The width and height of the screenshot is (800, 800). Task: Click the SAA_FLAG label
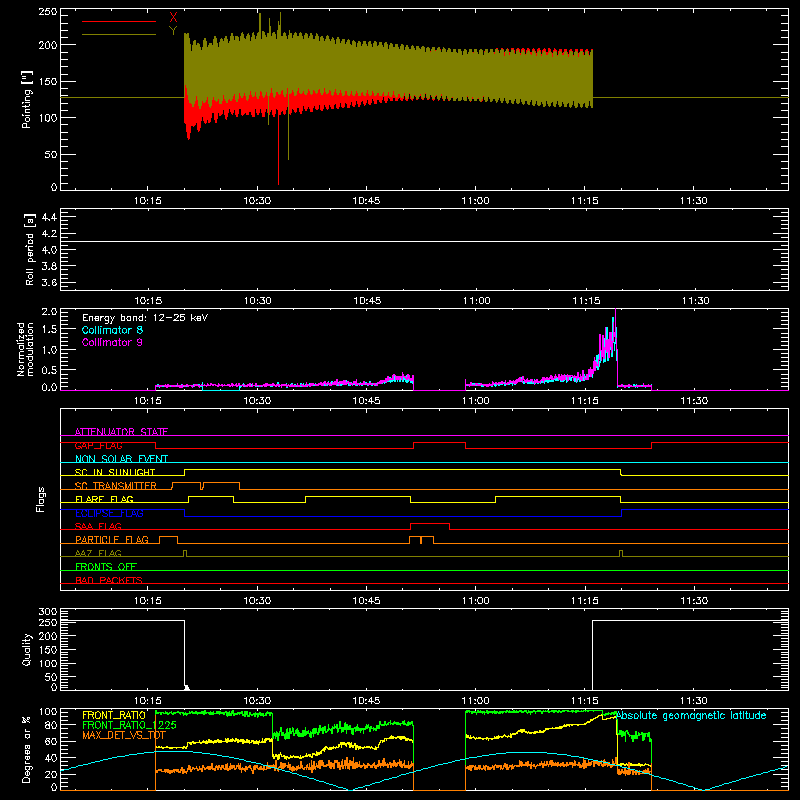point(98,526)
